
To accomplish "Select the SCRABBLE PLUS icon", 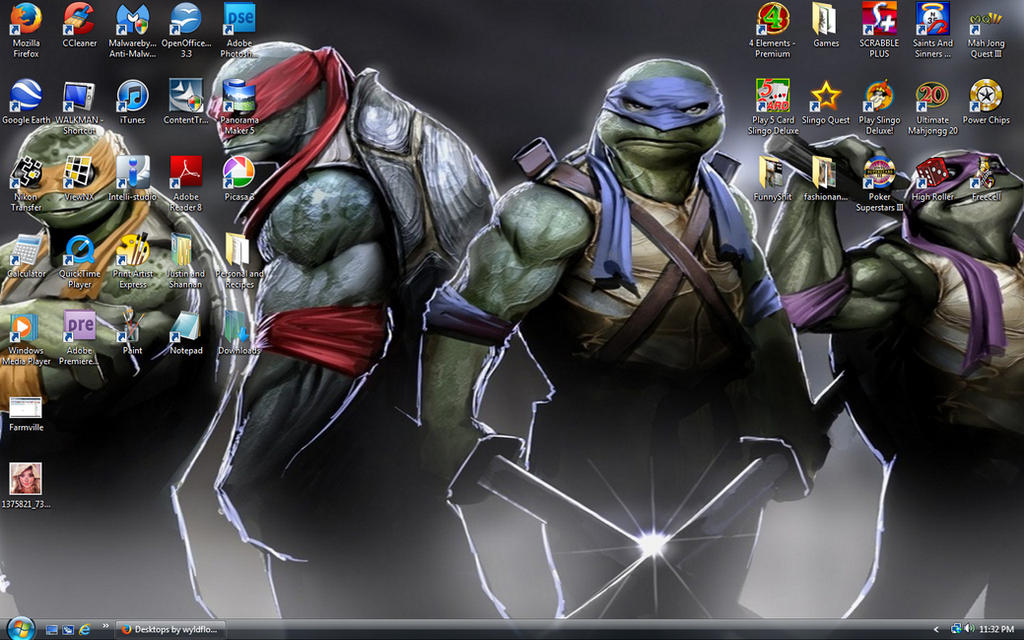I will (879, 20).
